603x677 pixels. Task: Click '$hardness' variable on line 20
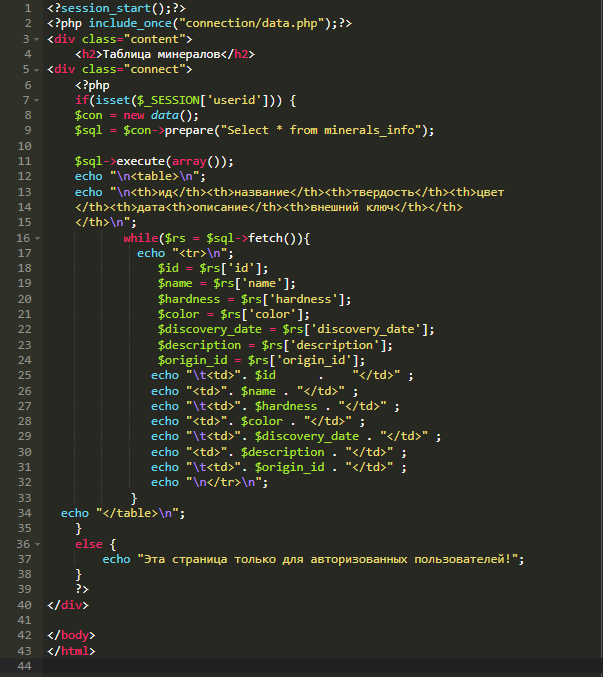[x=189, y=299]
